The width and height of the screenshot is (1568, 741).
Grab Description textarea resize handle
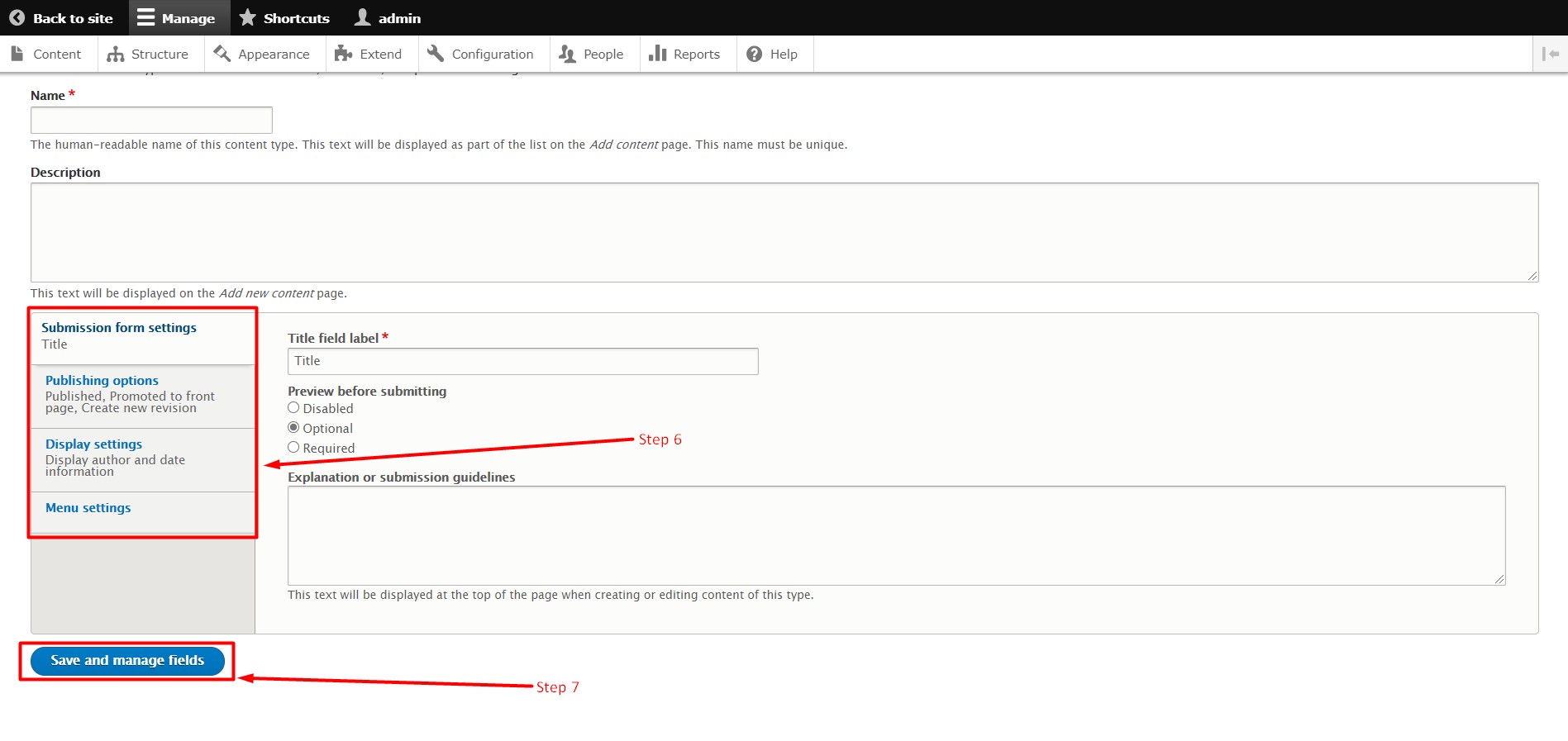click(x=1532, y=276)
